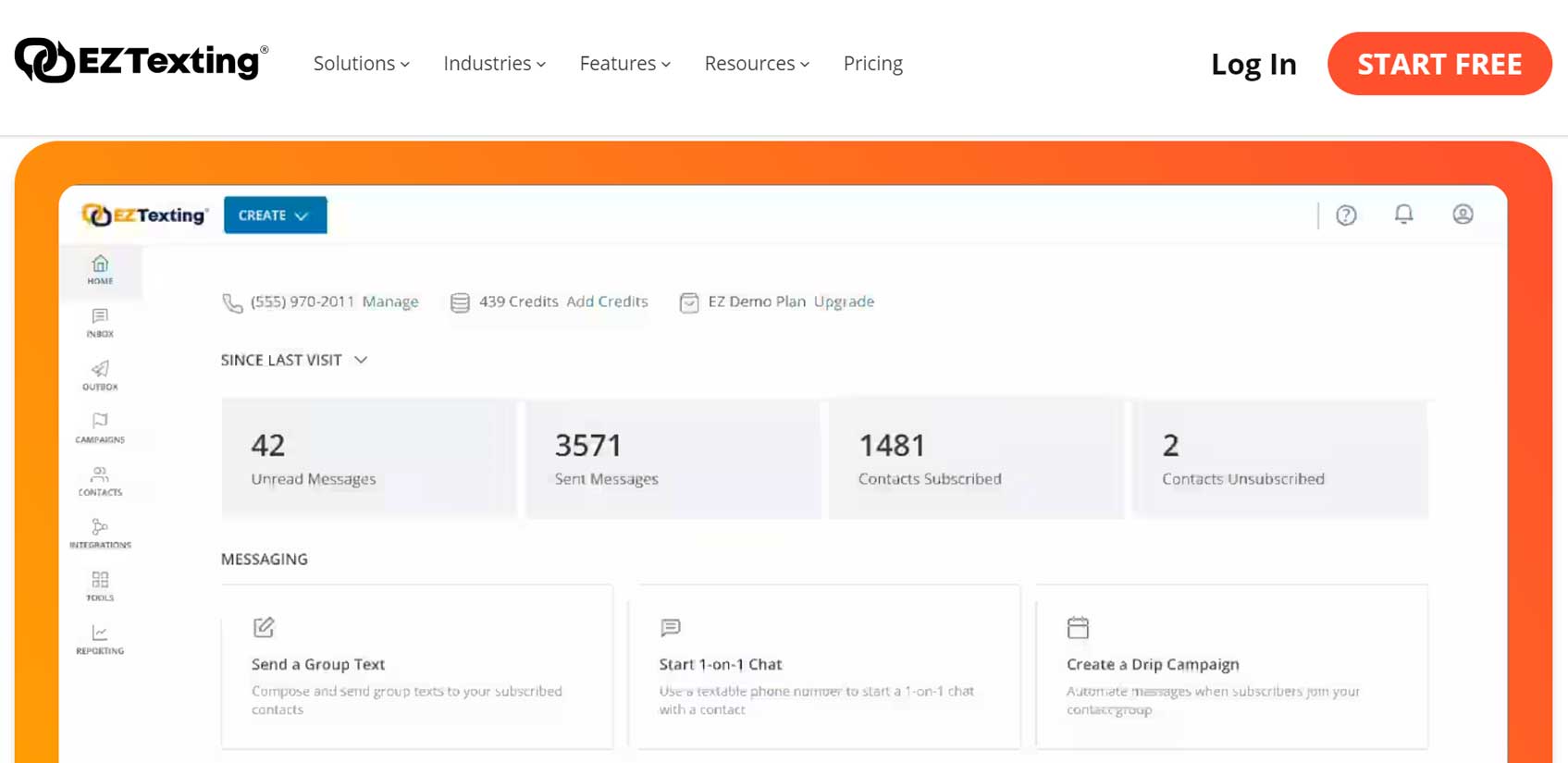This screenshot has width=1568, height=763.
Task: Select the Start 1-on-1 Chat title
Action: tap(721, 664)
